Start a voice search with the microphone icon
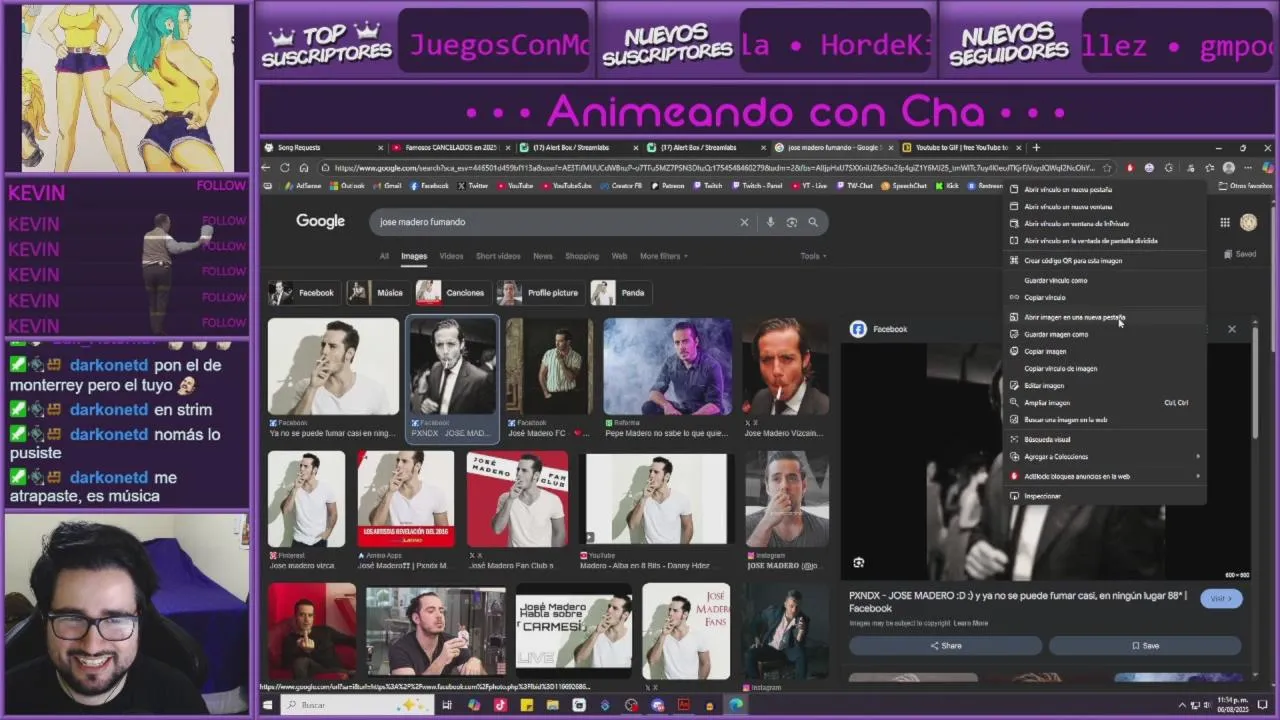Viewport: 1280px width, 720px height. click(770, 222)
